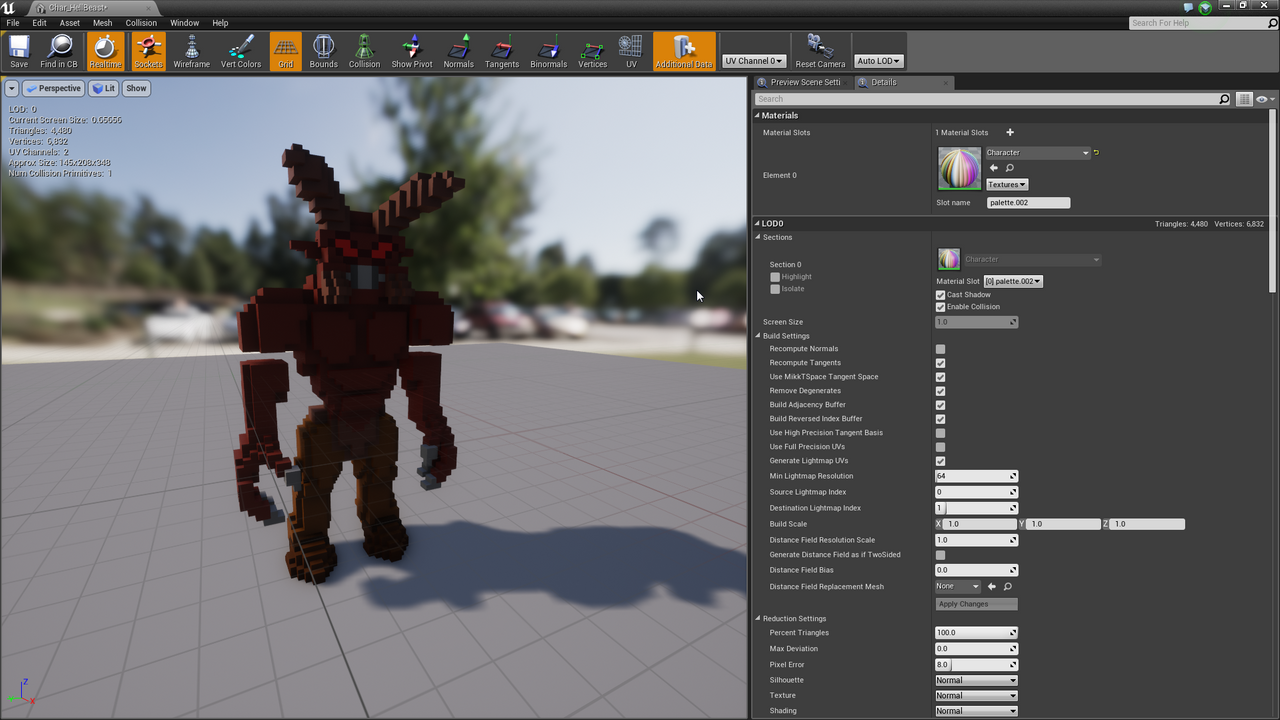Click Find in CB toolbar icon

tap(59, 51)
